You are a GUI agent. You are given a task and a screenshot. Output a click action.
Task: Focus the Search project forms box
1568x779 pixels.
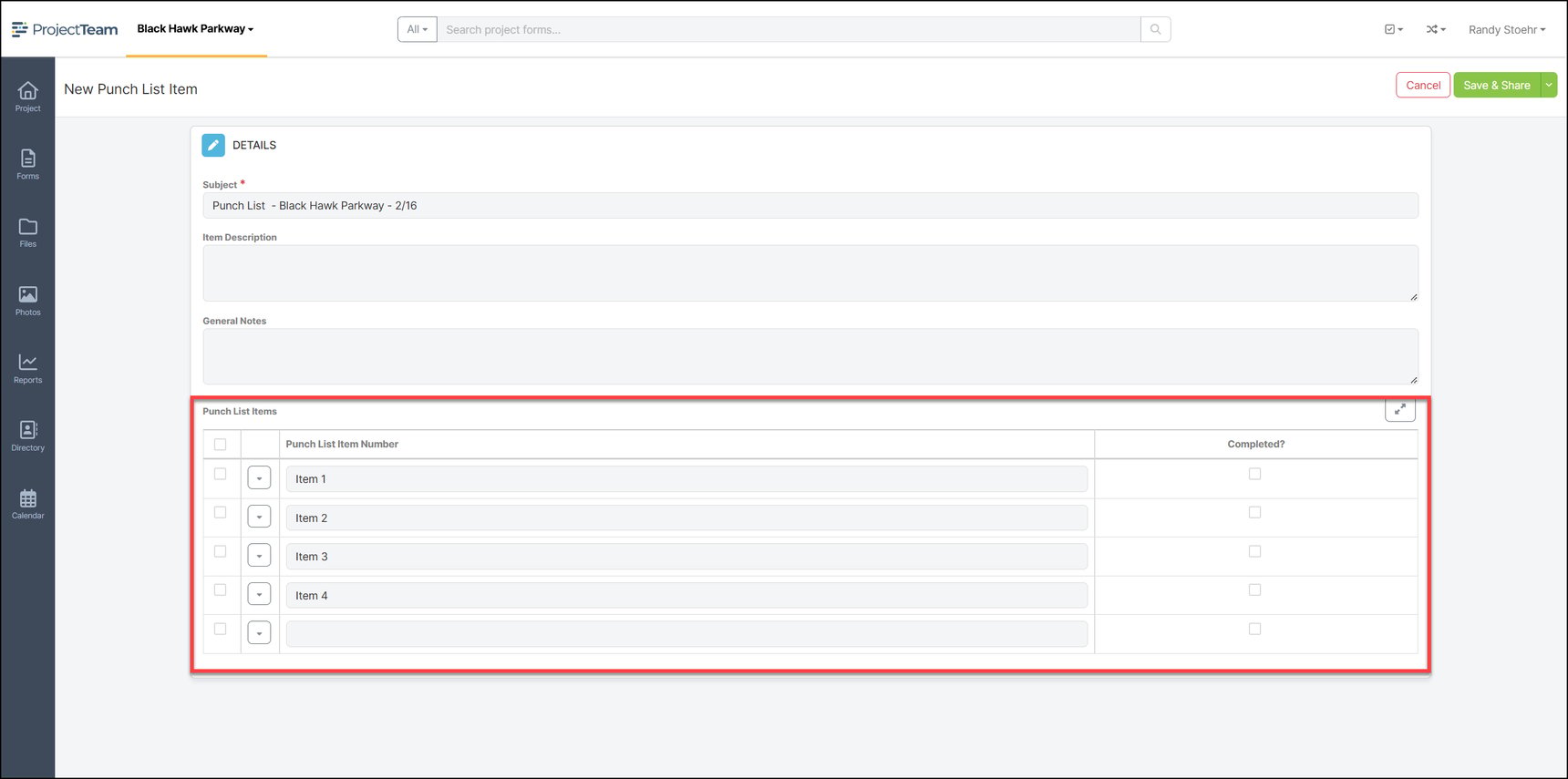click(789, 29)
